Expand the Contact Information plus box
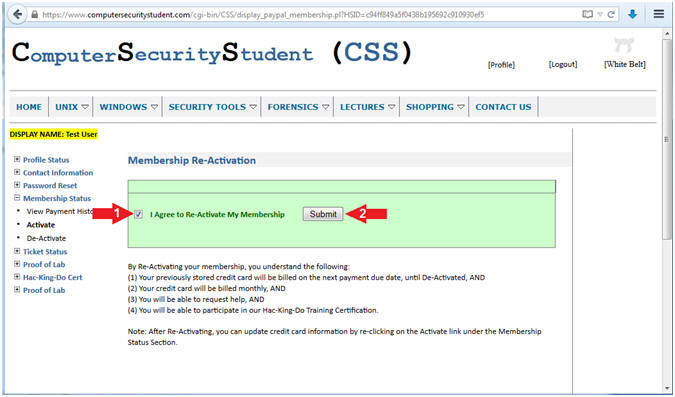 17,172
